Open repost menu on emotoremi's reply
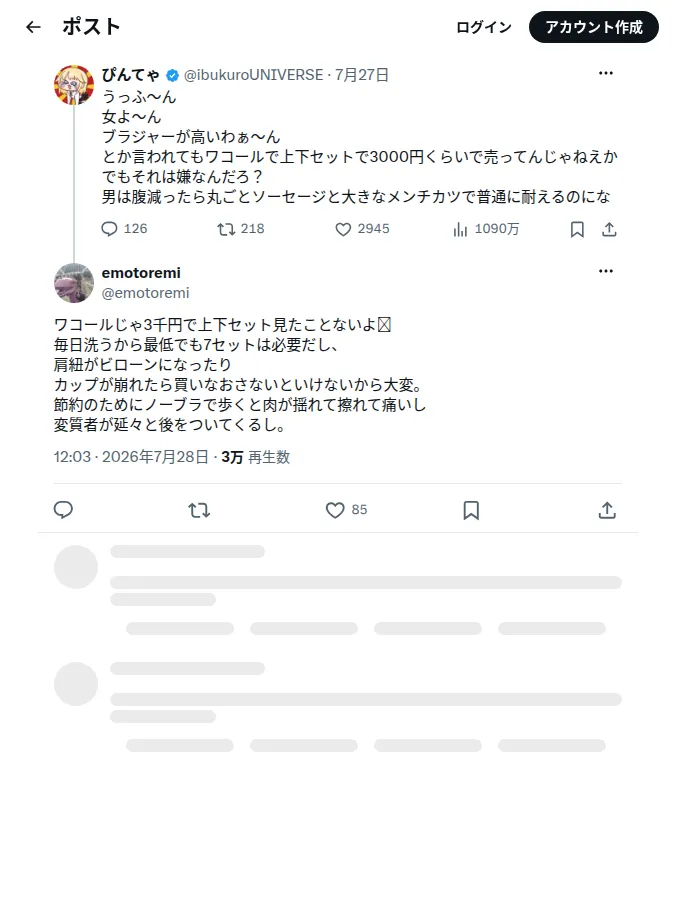Image resolution: width=675 pixels, height=900 pixels. pos(199,510)
